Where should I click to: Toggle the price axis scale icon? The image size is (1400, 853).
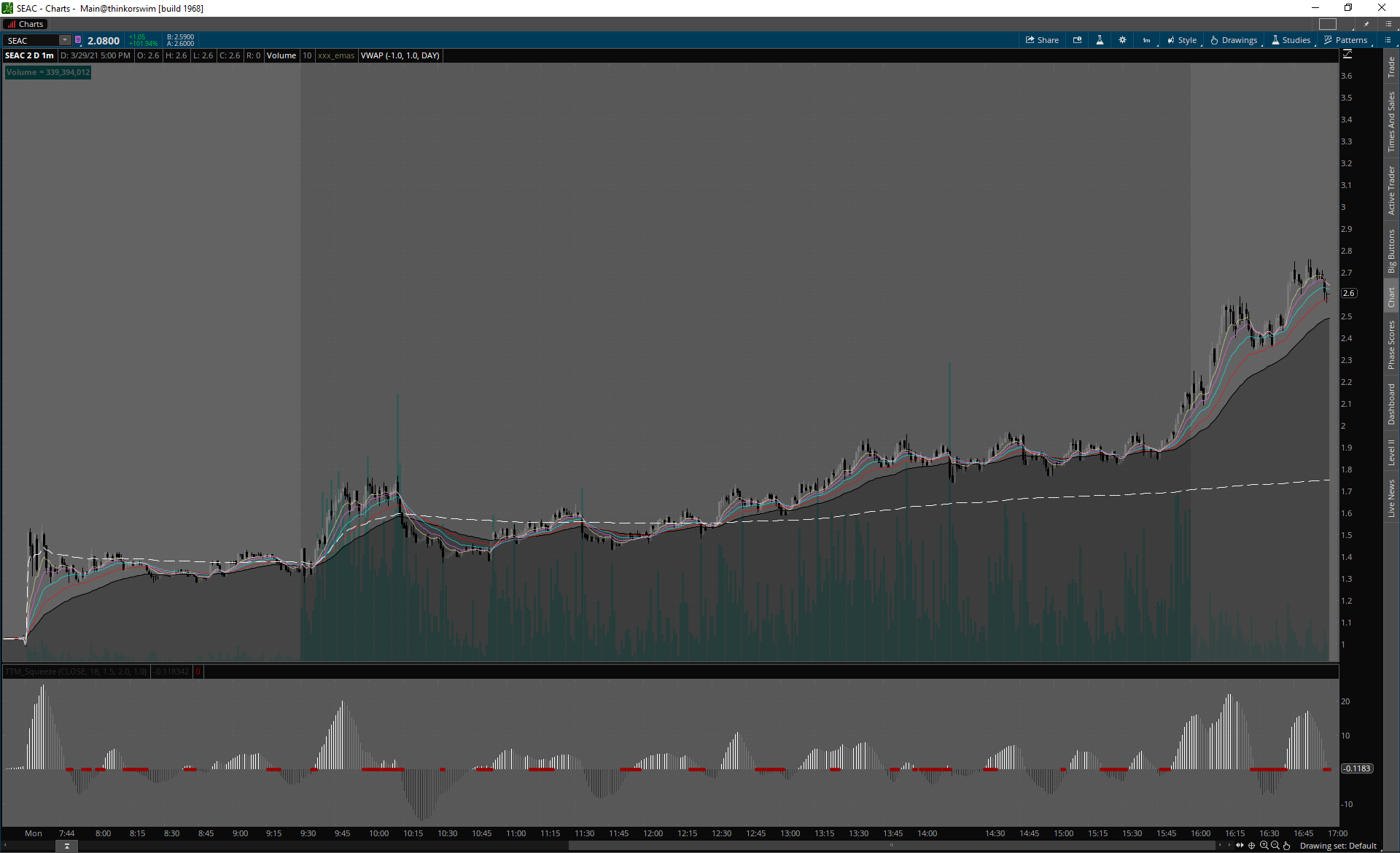pyautogui.click(x=1347, y=55)
